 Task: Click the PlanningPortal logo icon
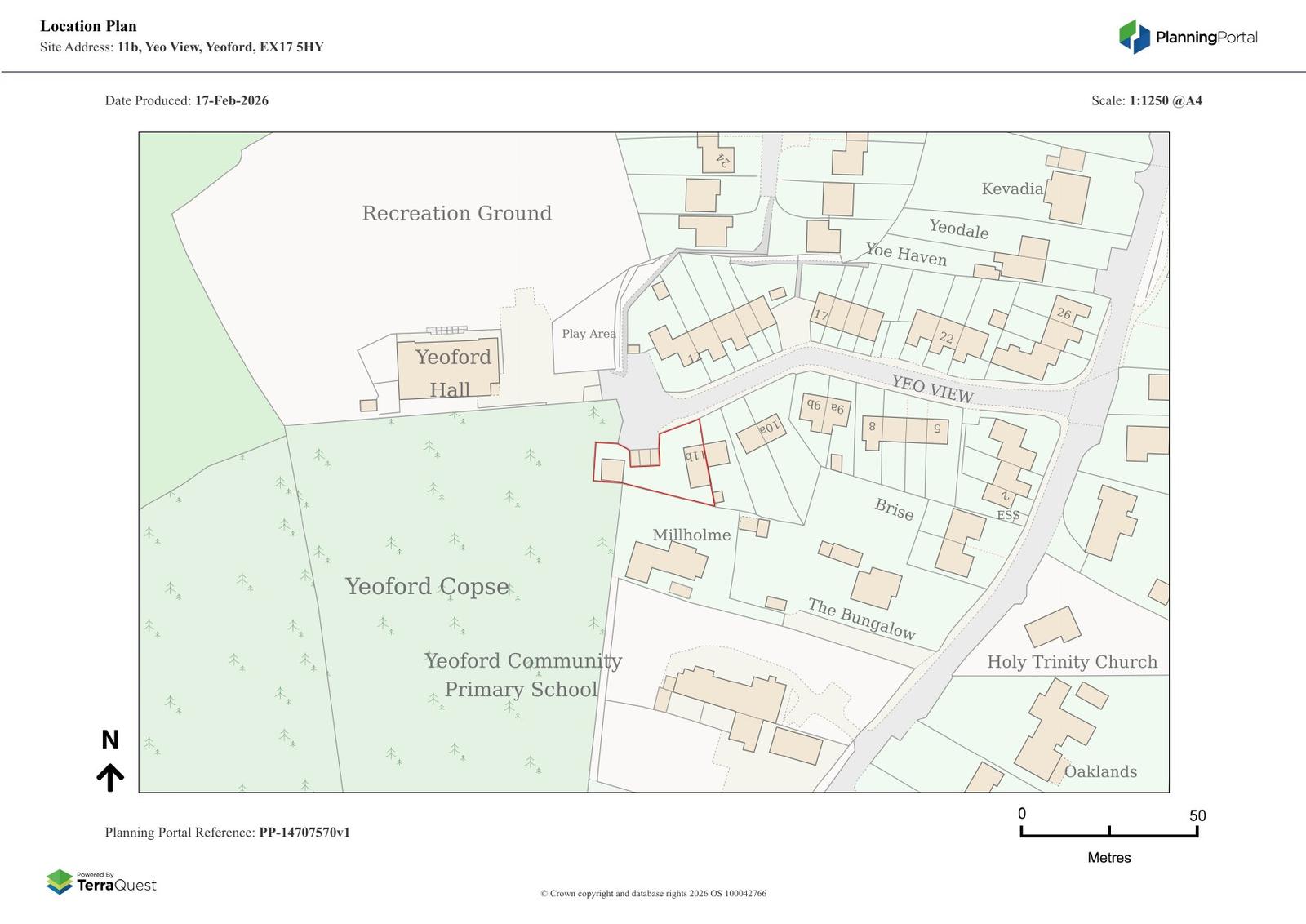point(1134,37)
